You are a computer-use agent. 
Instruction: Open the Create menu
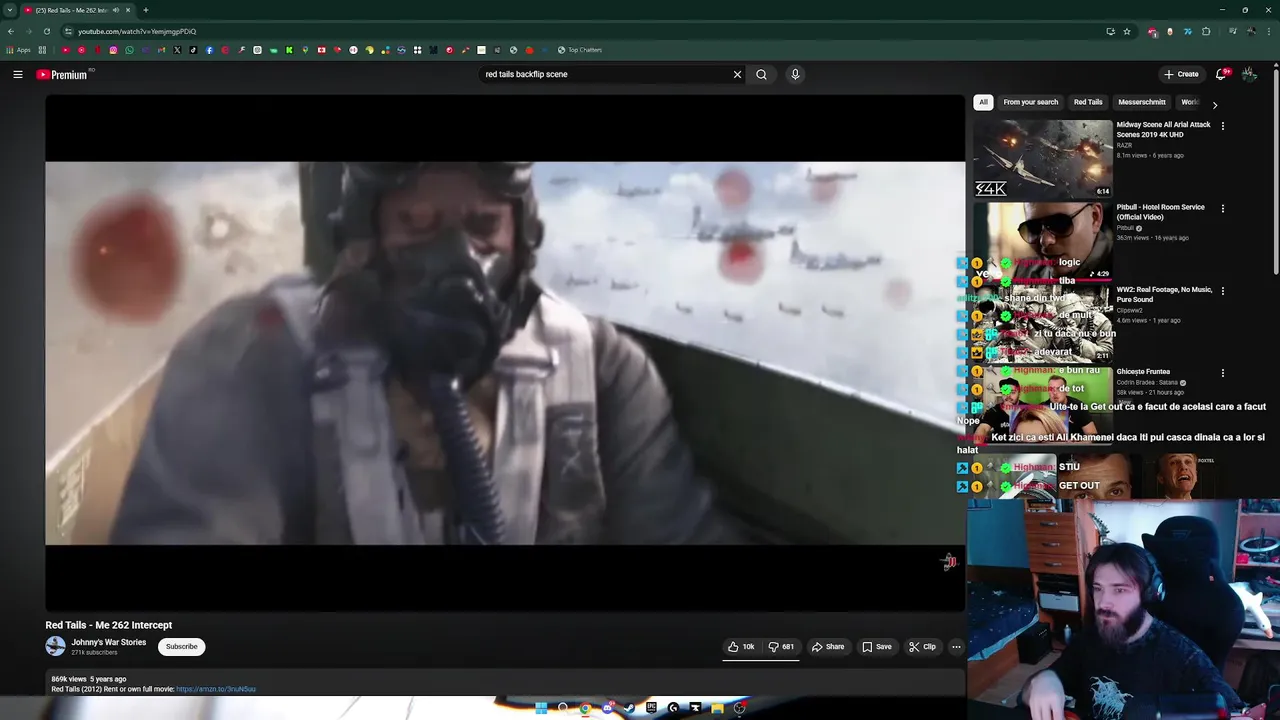[1181, 74]
